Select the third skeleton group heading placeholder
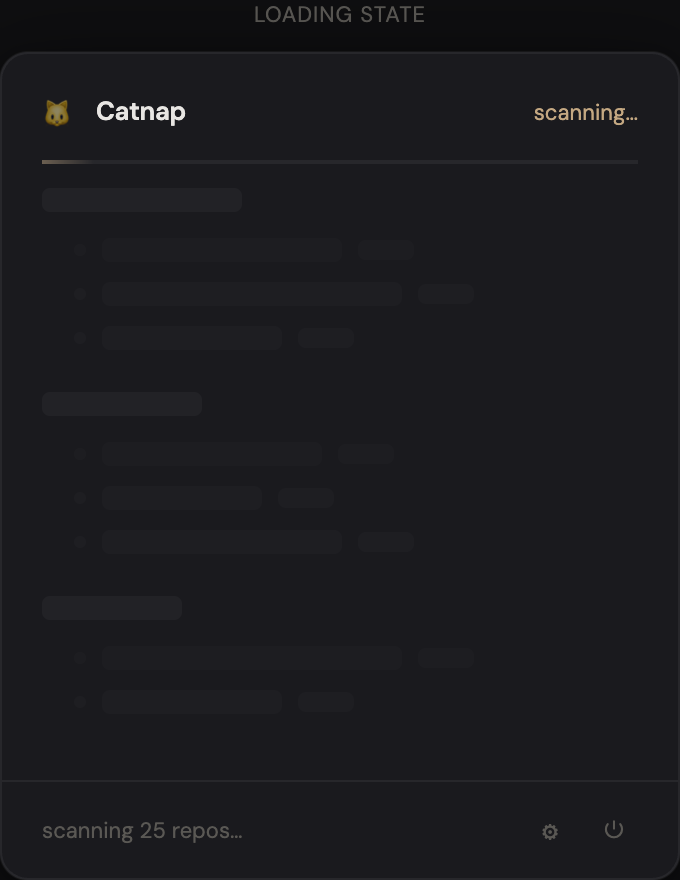Image resolution: width=680 pixels, height=880 pixels. pyautogui.click(x=112, y=608)
